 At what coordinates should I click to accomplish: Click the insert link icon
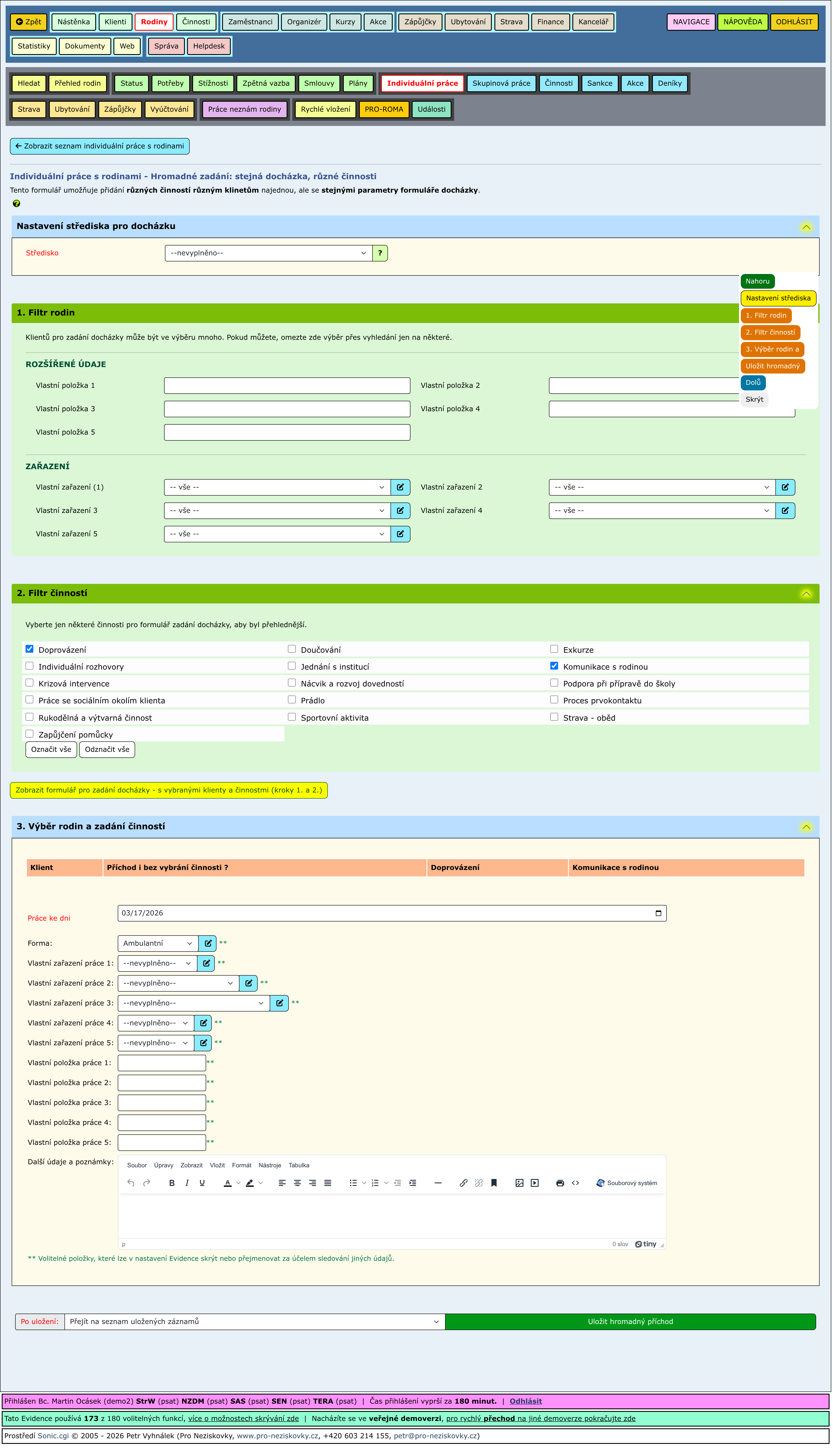tap(463, 1183)
